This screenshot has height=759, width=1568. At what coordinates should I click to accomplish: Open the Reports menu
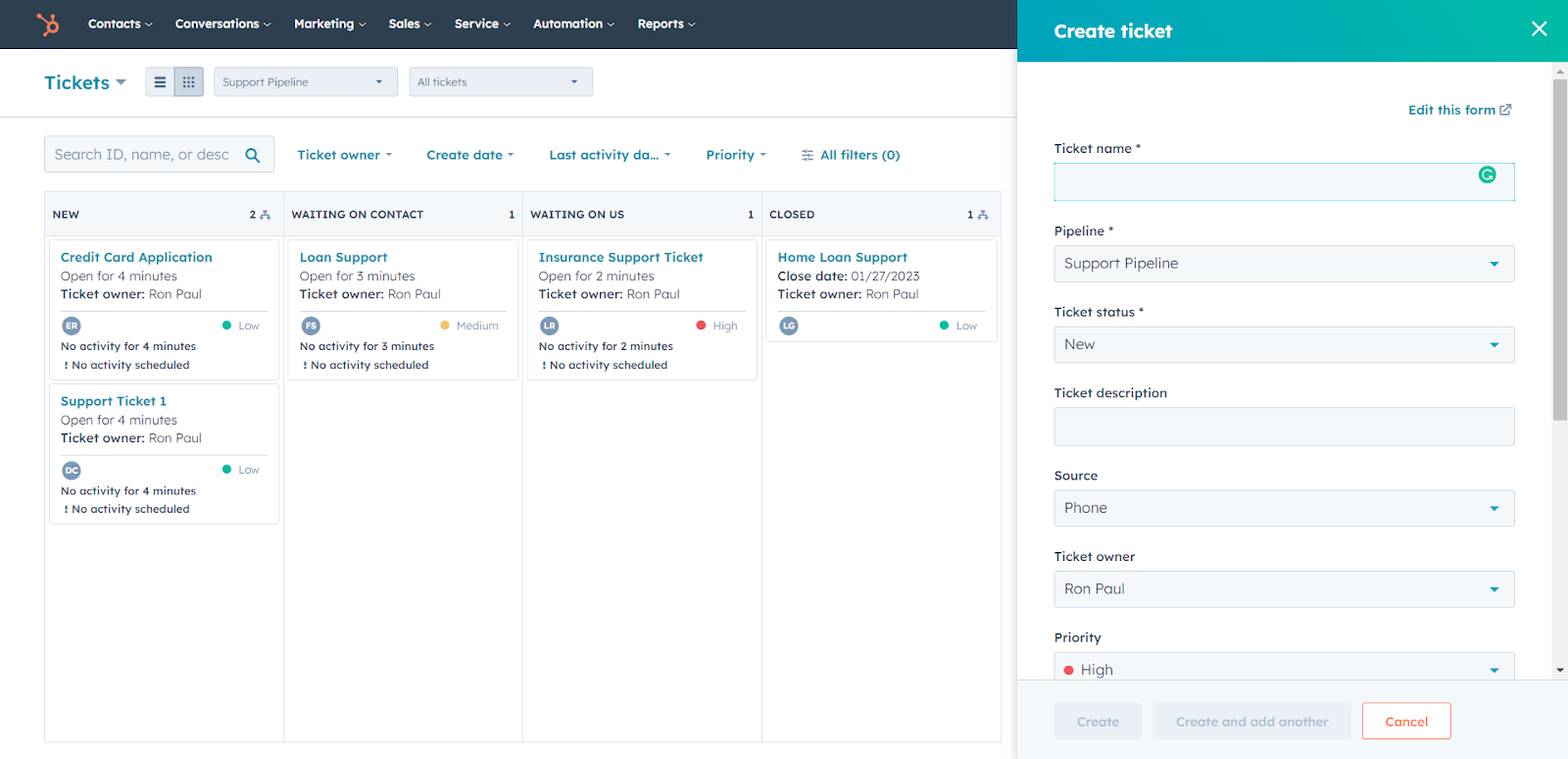click(x=665, y=24)
